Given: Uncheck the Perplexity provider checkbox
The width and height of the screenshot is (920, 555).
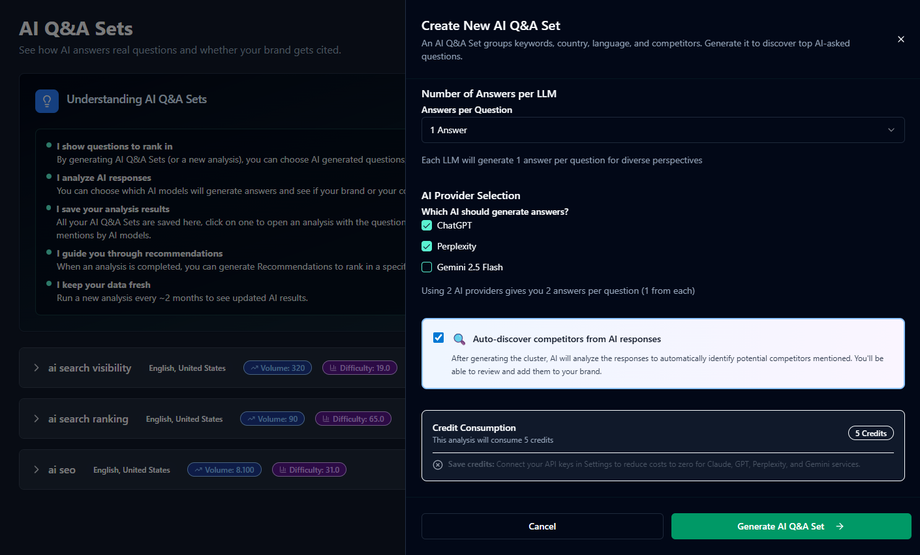Looking at the screenshot, I should (x=427, y=246).
